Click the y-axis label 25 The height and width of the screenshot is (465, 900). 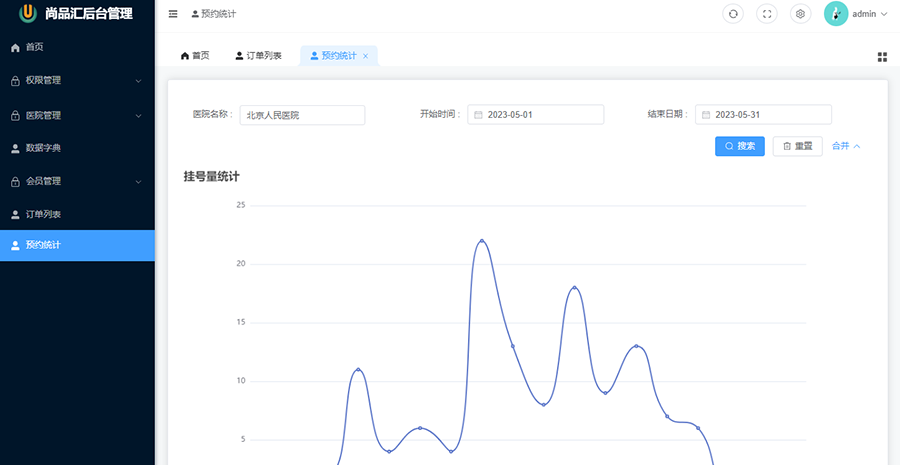[240, 205]
